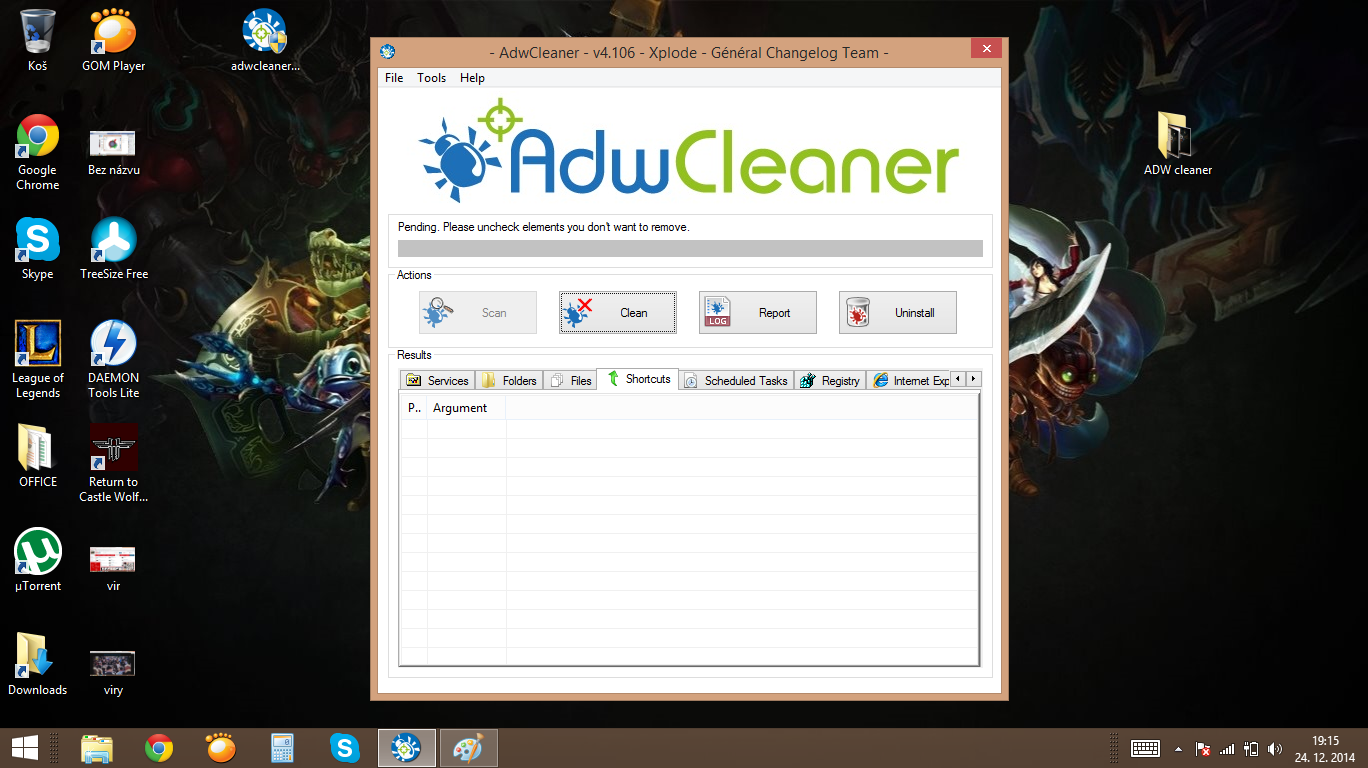The width and height of the screenshot is (1368, 768).
Task: Select the OFFICE folder on the desktop
Action: click(x=38, y=457)
